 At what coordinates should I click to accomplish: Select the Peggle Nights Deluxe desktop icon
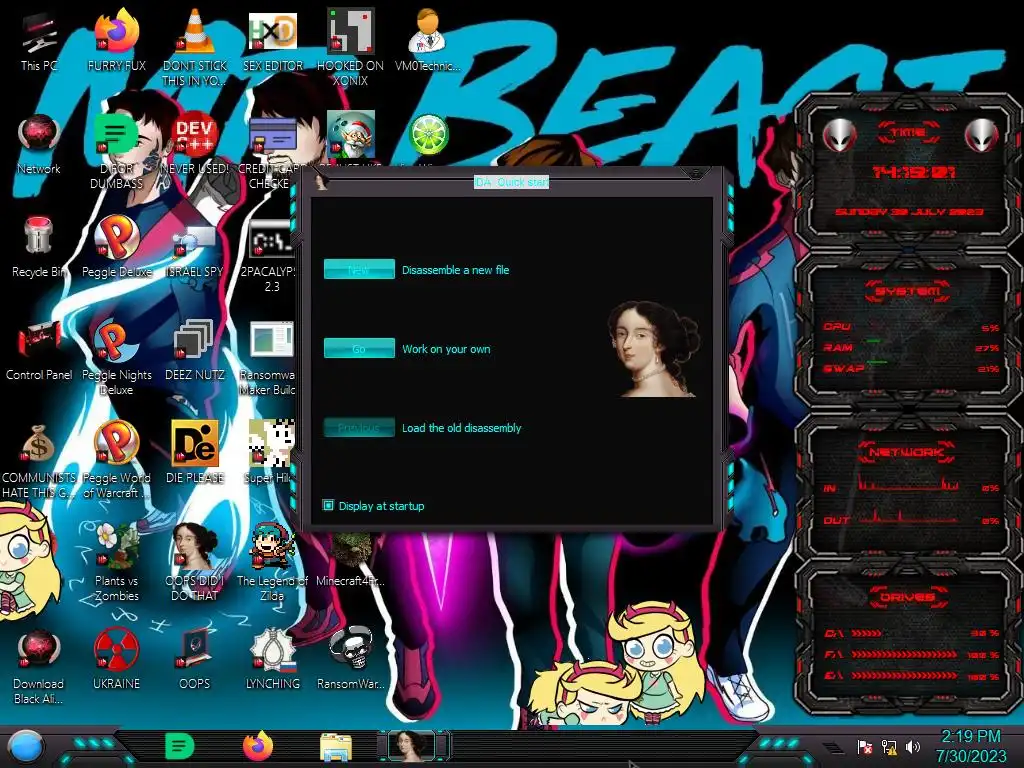[x=117, y=357]
